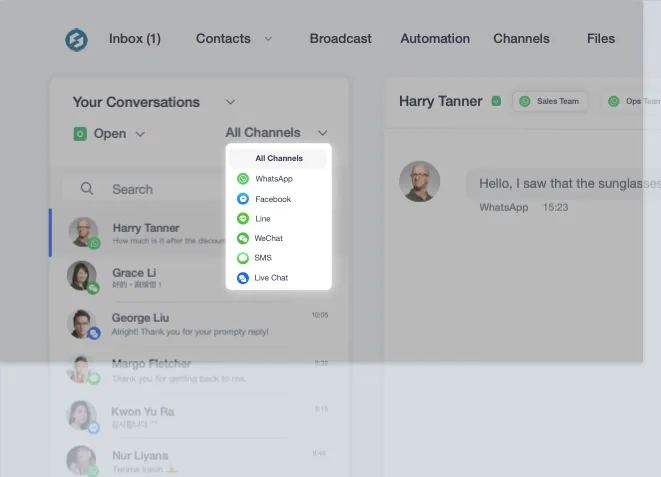
Task: Expand the Your Conversations chevron
Action: click(230, 102)
